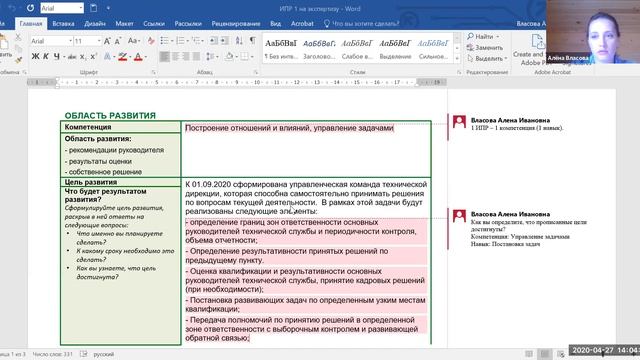Expand the styles gallery more arrow
This screenshot has width=640, height=360.
pyautogui.click(x=457, y=59)
